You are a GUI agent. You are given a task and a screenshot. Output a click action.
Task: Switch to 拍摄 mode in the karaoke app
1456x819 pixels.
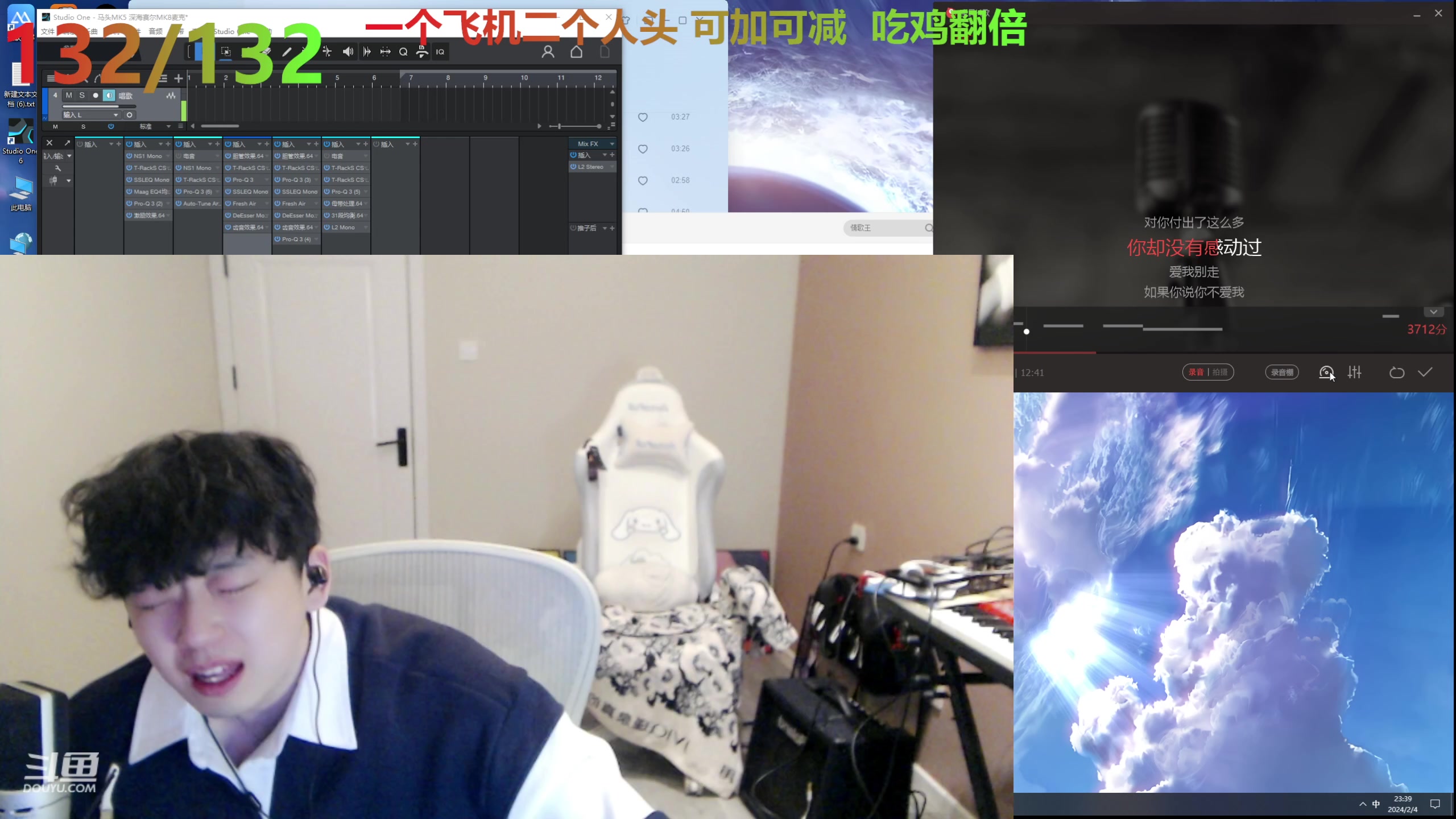[1221, 372]
